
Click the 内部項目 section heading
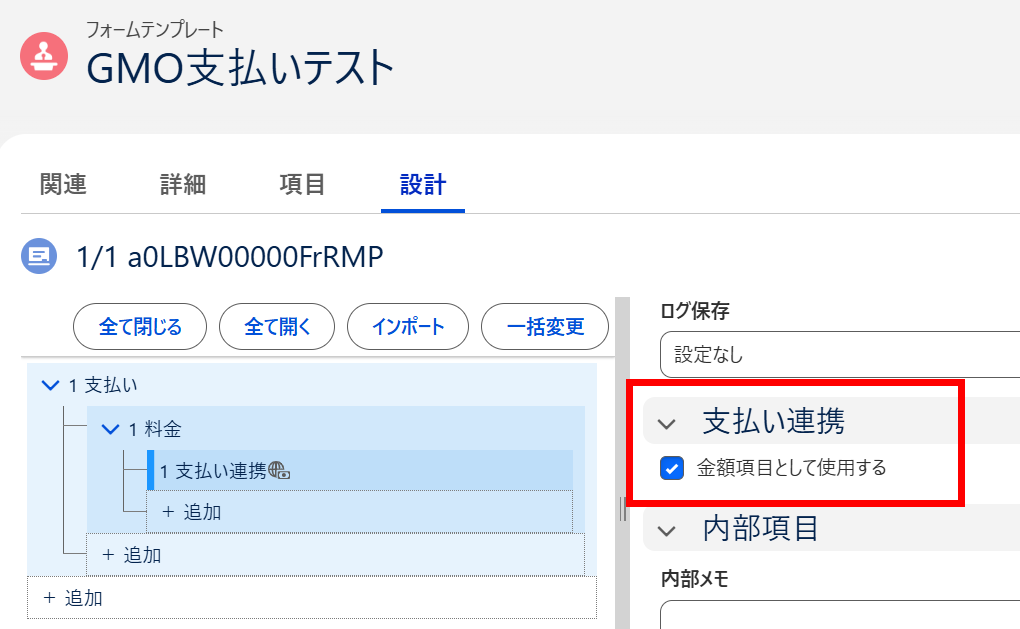(x=760, y=528)
